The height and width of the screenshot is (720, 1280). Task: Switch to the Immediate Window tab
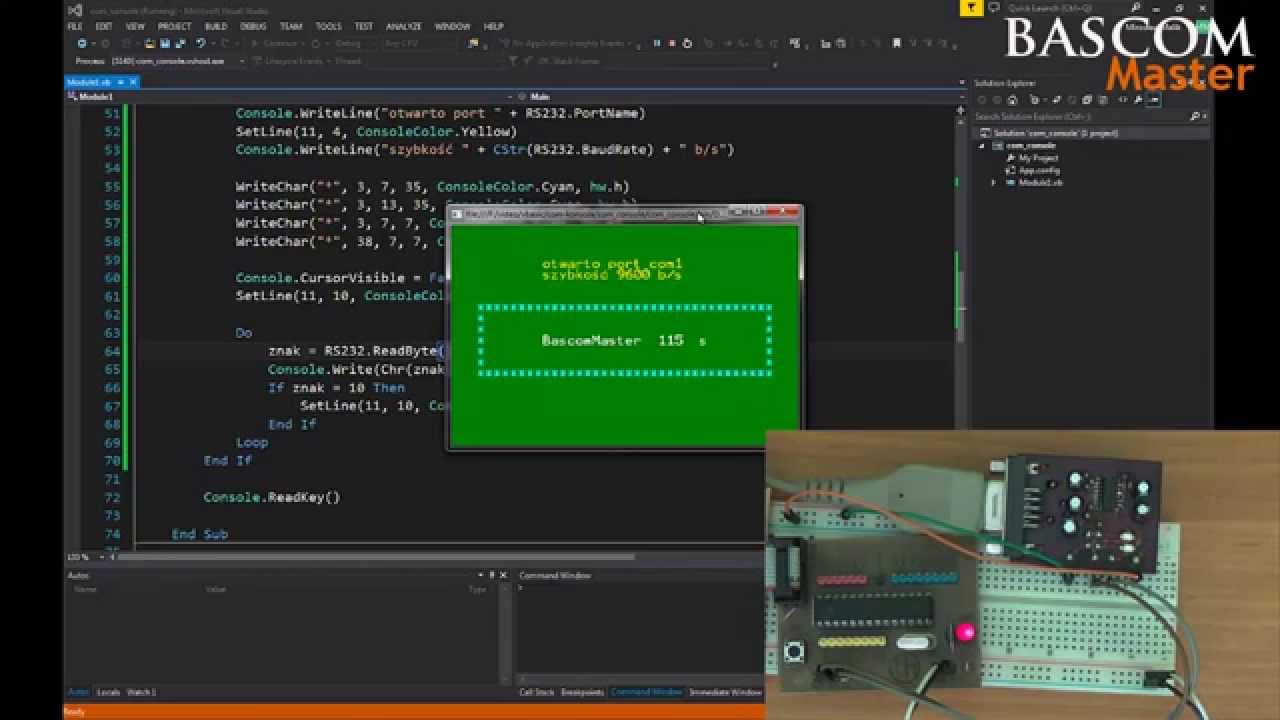coord(726,692)
